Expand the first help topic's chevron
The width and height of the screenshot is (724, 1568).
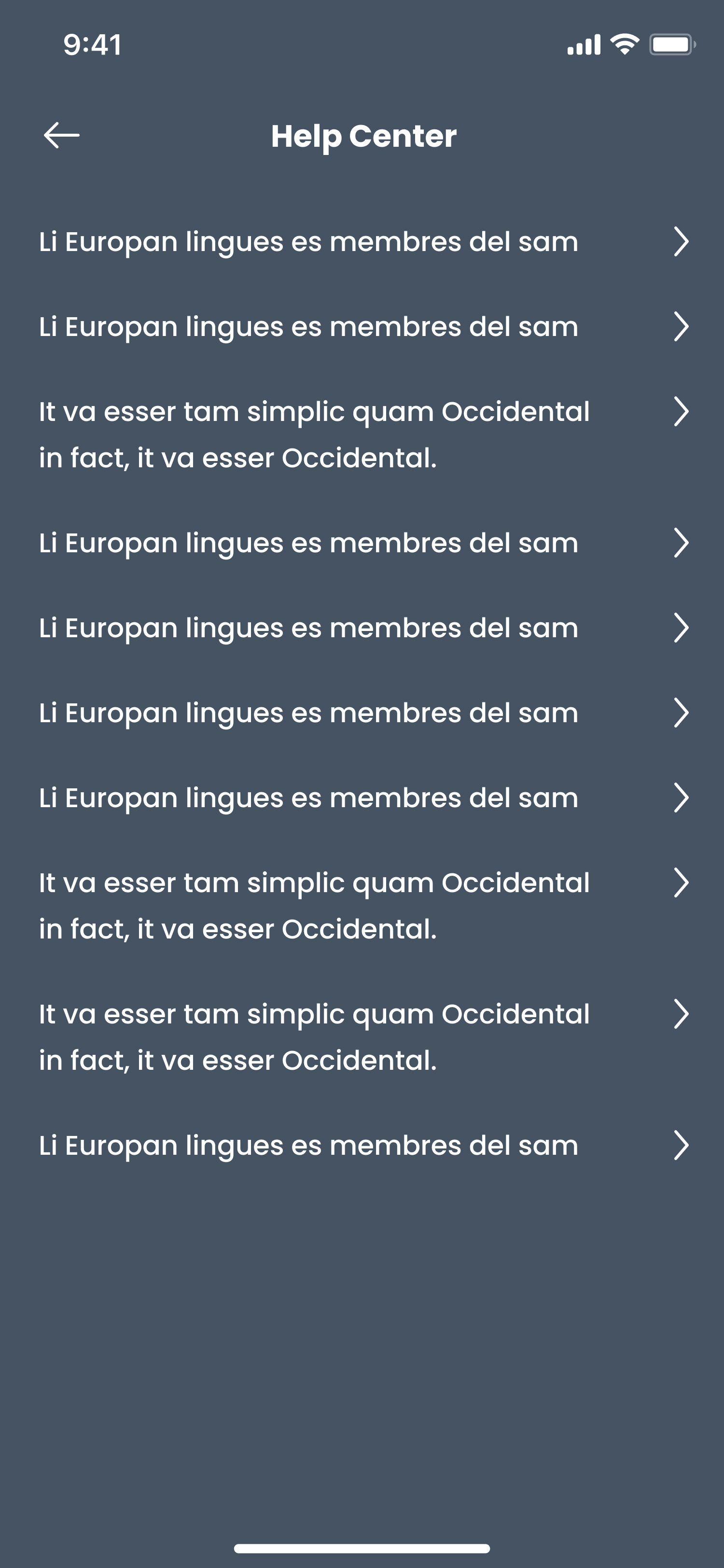pos(681,242)
